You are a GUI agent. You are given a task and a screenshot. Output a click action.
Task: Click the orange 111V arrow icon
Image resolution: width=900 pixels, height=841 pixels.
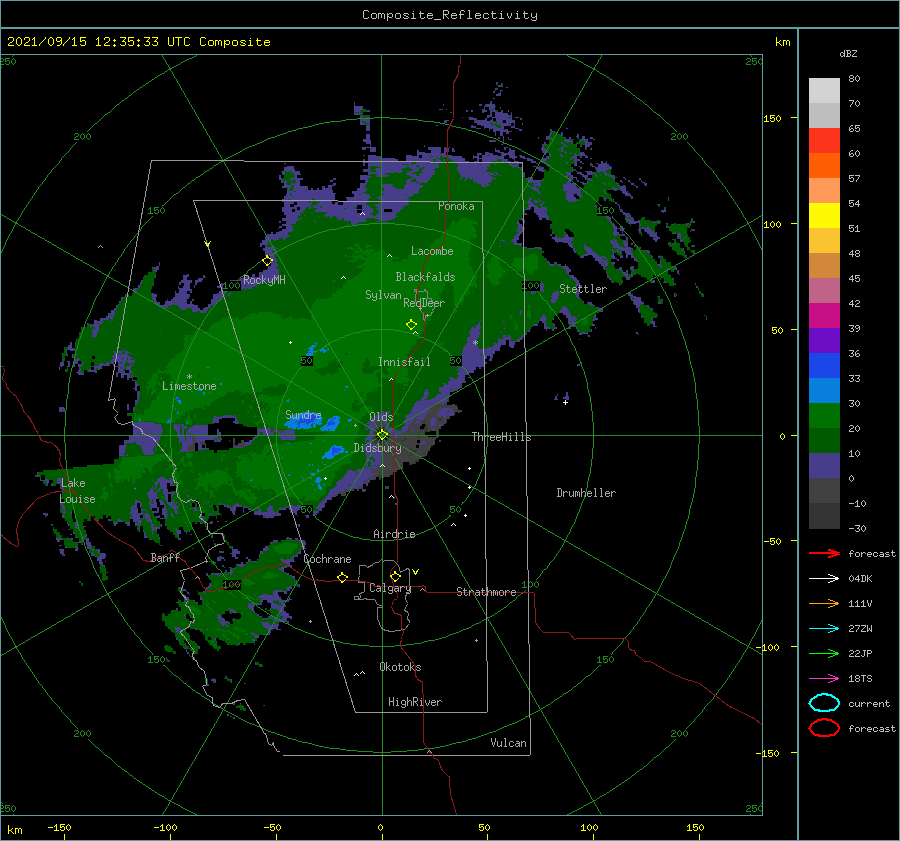tap(824, 603)
